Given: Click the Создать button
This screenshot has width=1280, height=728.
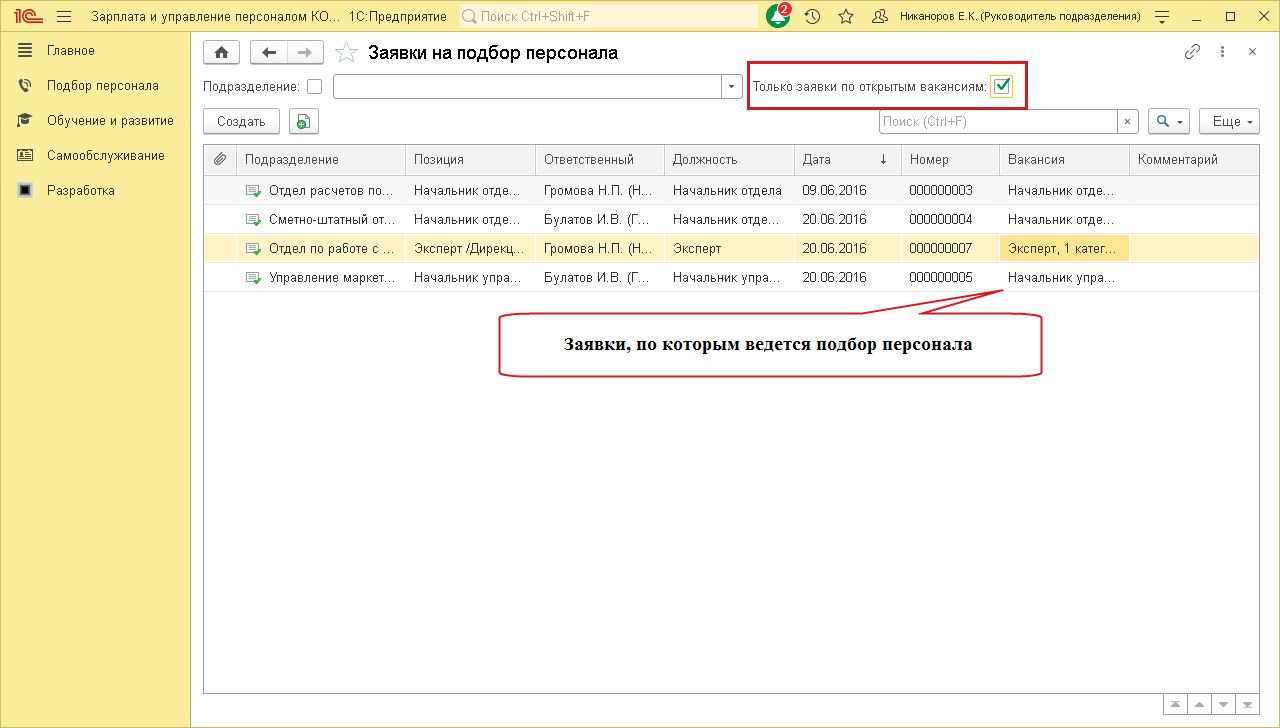Looking at the screenshot, I should coord(241,121).
